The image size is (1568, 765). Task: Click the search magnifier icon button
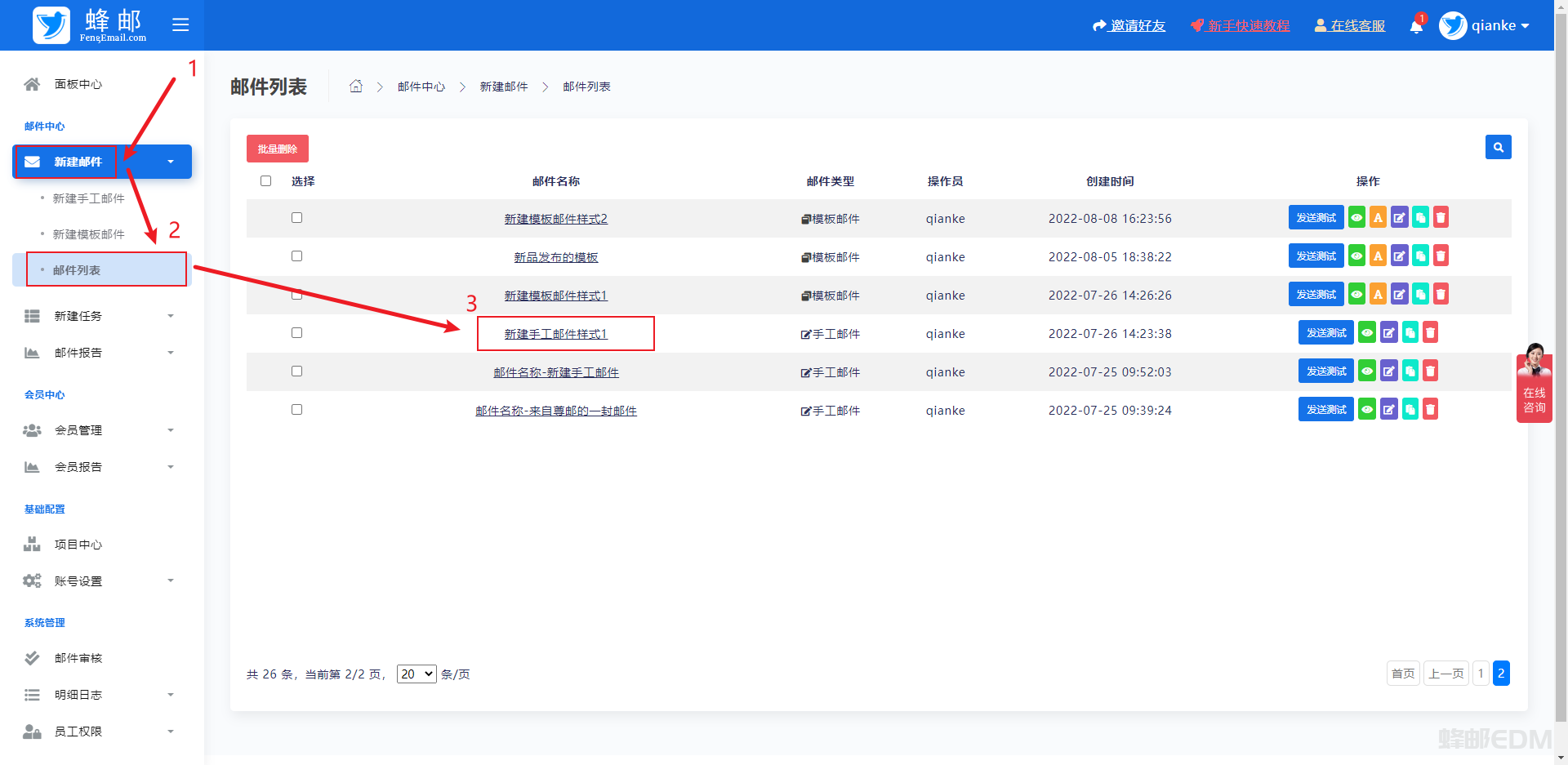pyautogui.click(x=1498, y=147)
